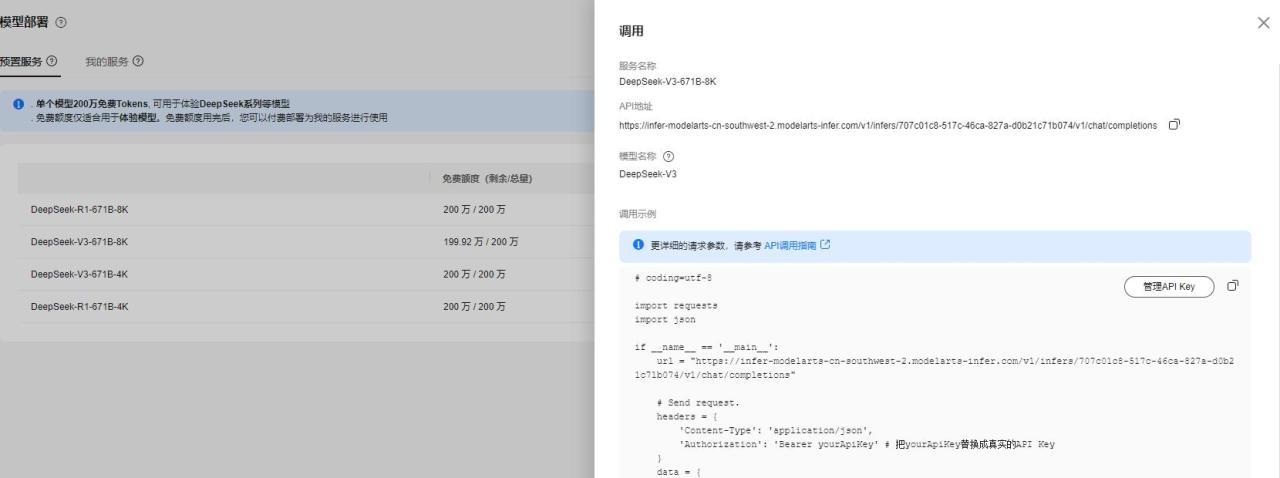Click quota value 199.92 万 / 200 万

pos(481,242)
